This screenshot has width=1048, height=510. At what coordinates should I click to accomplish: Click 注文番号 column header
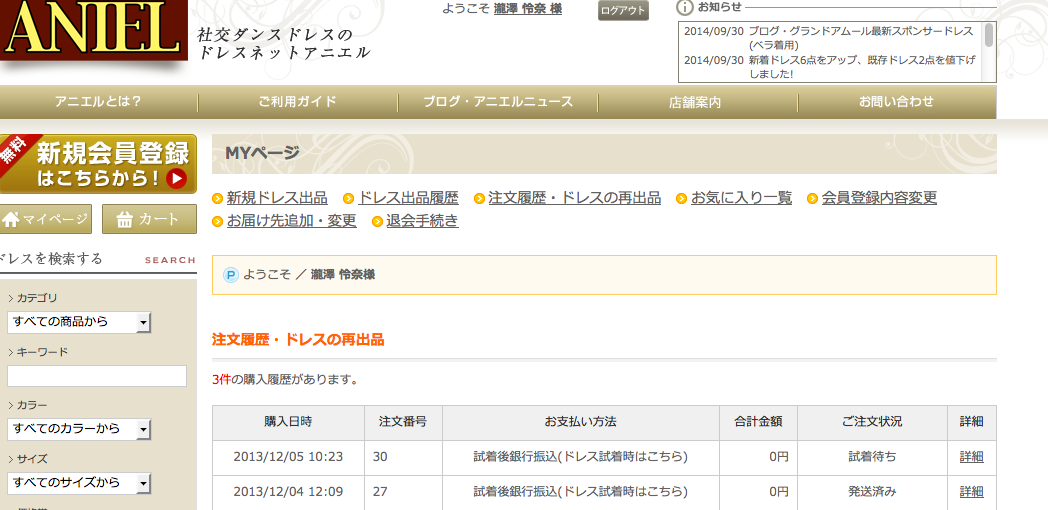coord(403,422)
